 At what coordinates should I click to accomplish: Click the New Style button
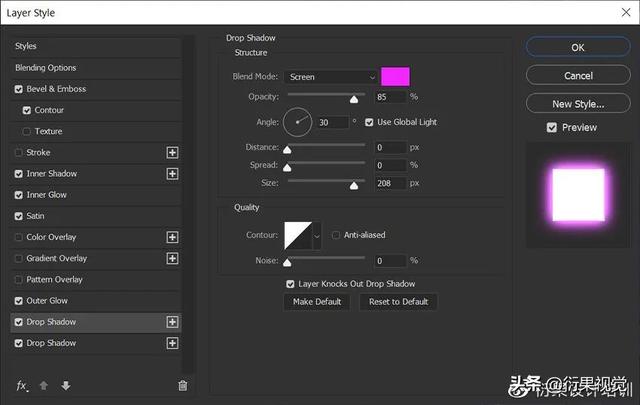pyautogui.click(x=578, y=104)
